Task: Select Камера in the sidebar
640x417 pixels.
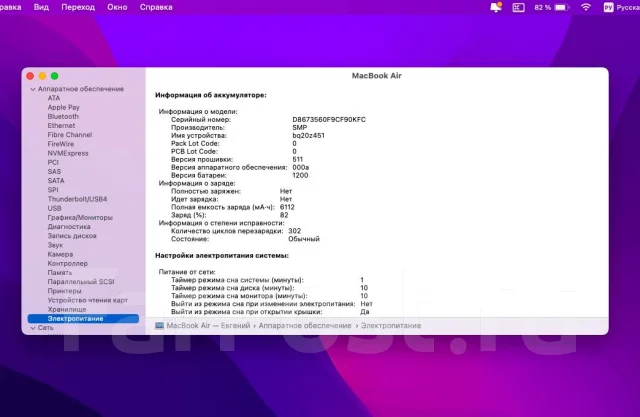Action: (x=60, y=254)
